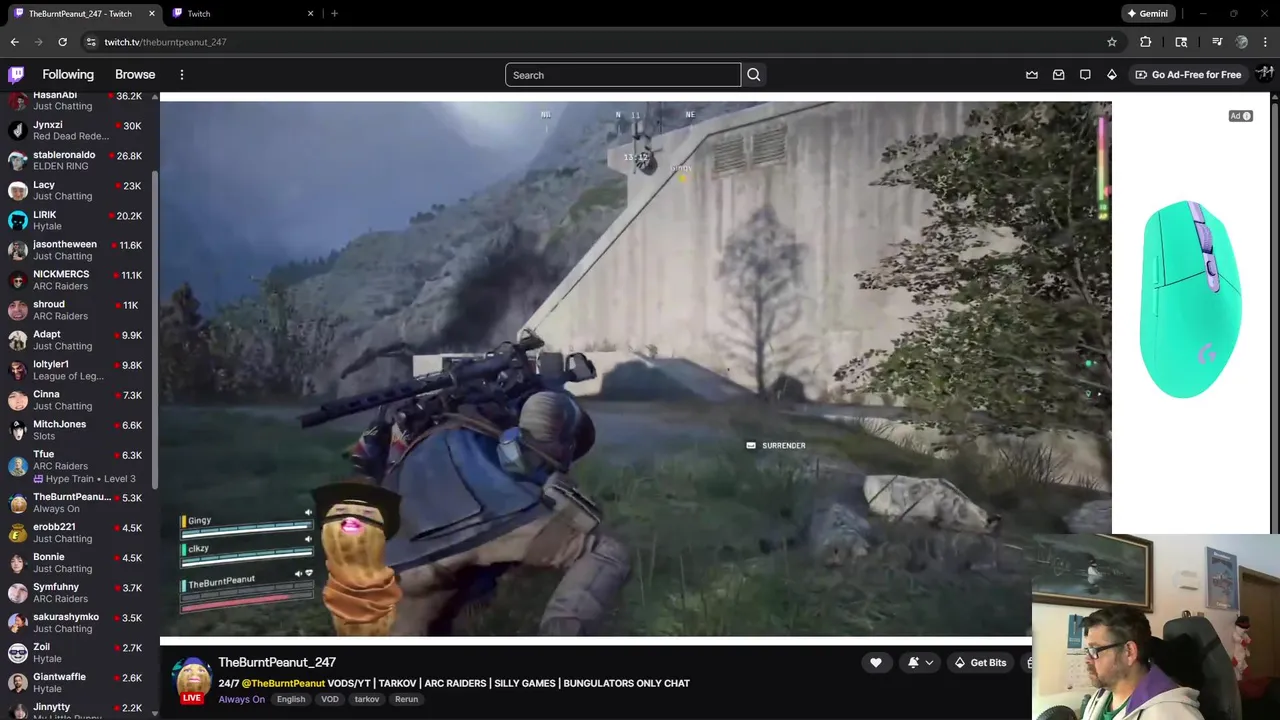Click the Get Bits button

980,662
